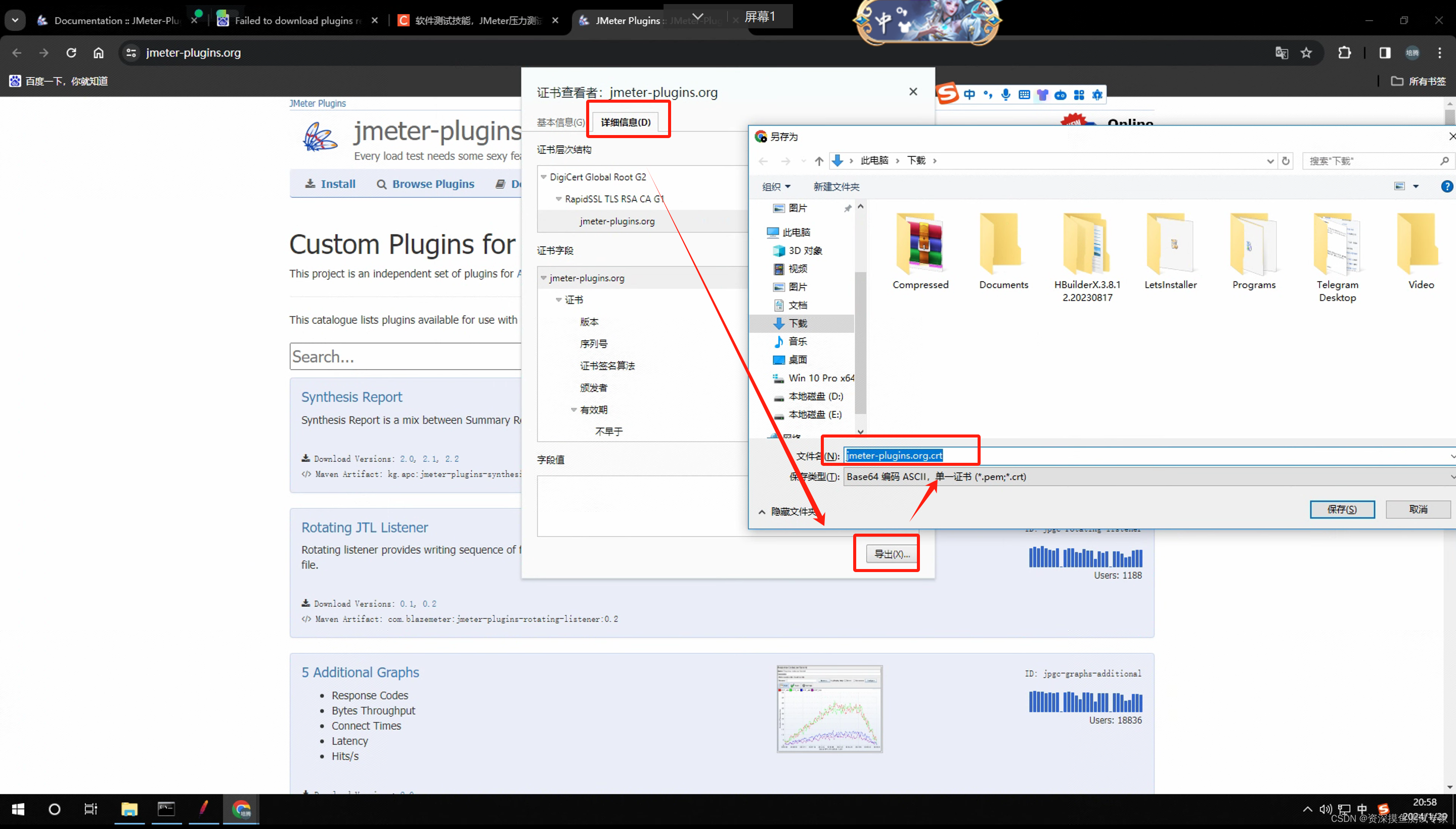This screenshot has width=1456, height=829.
Task: Toggle the browser side panel icon
Action: (x=1385, y=53)
